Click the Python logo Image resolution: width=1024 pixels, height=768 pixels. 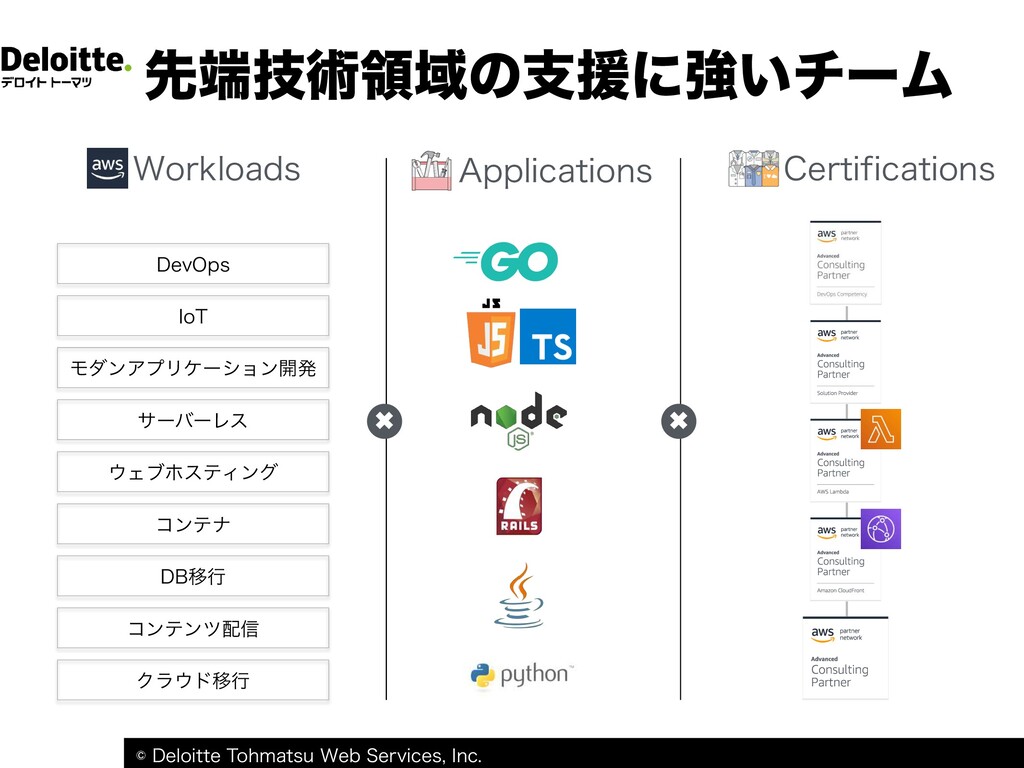coord(522,675)
